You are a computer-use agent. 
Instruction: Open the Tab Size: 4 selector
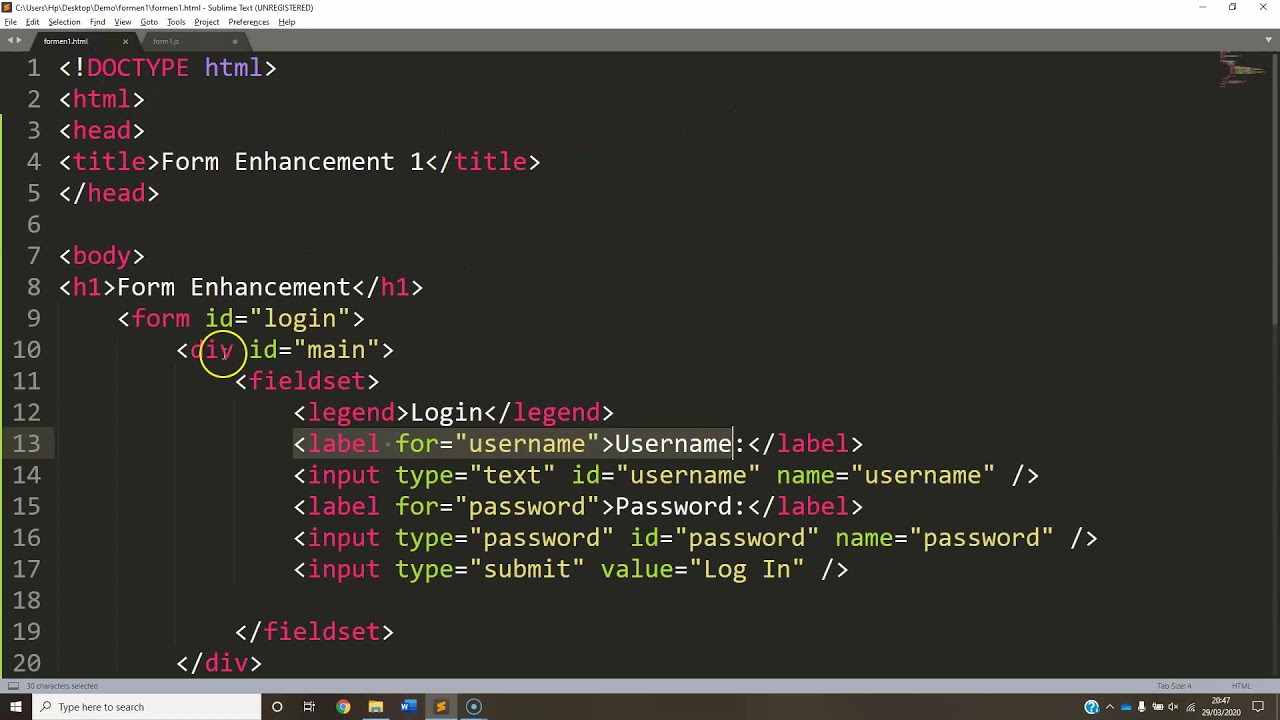point(1174,686)
